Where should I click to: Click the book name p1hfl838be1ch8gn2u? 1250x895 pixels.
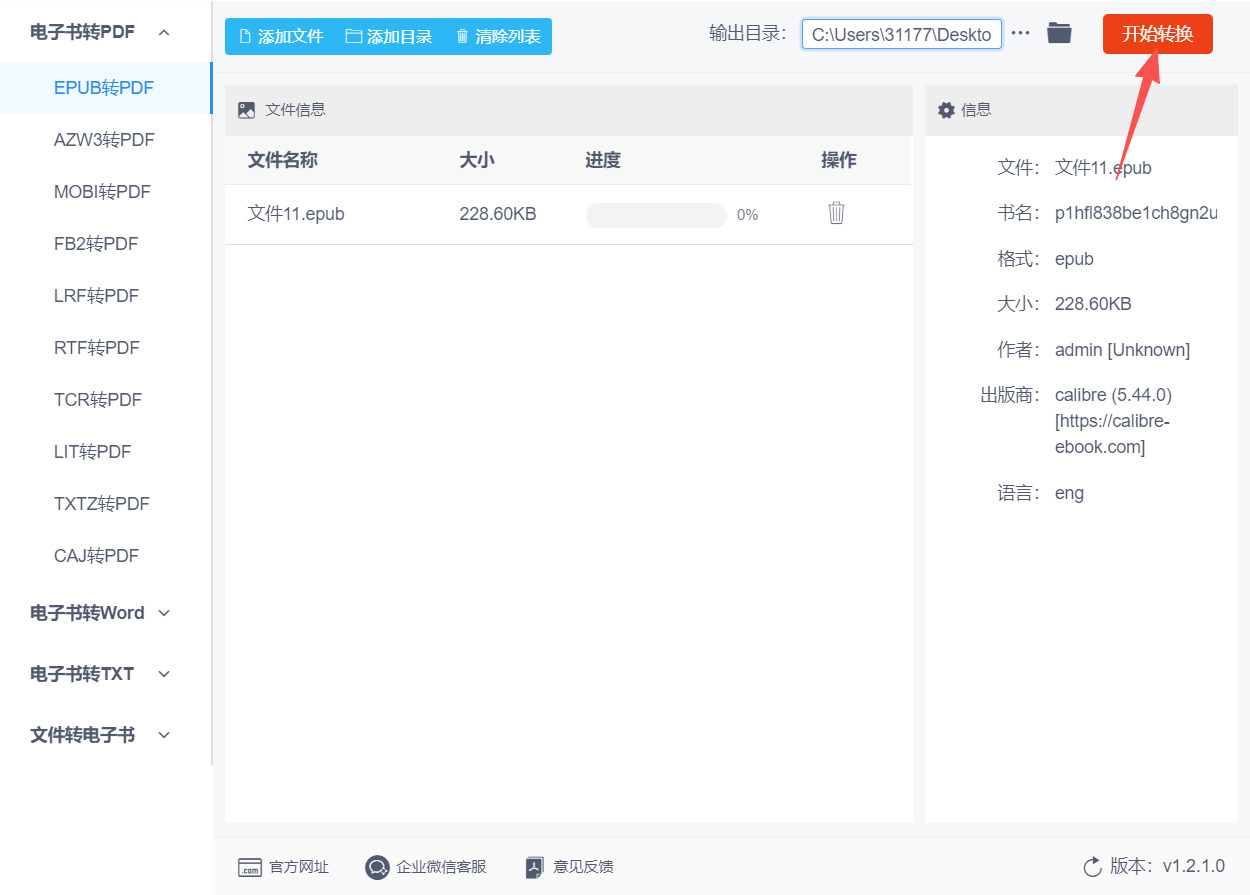pyautogui.click(x=1136, y=213)
